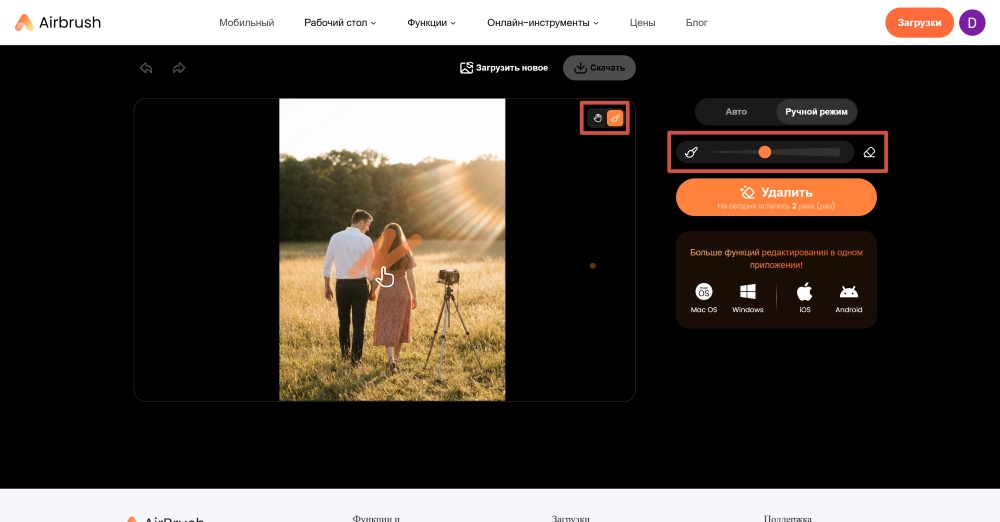1000x522 pixels.
Task: Click the couple photo on canvas
Action: pos(392,250)
